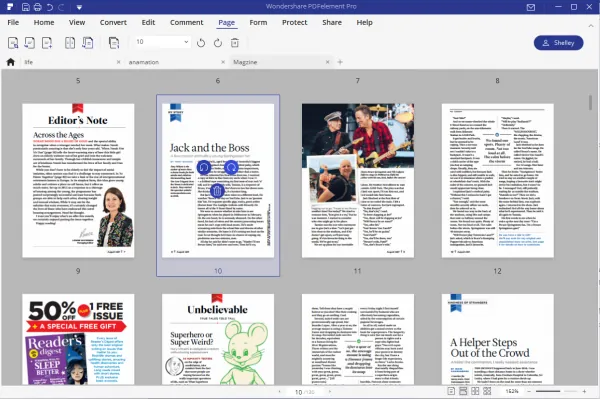Open the quick access customize dropdown
This screenshot has width=600, height=399.
[x=79, y=7]
